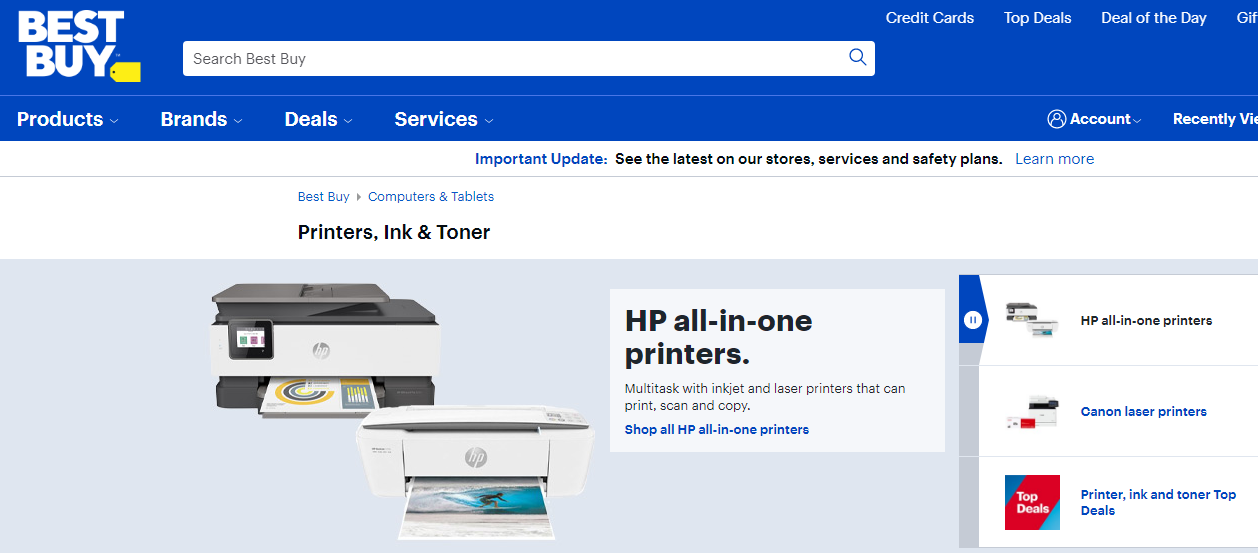The height and width of the screenshot is (553, 1258).
Task: Click the search magnifier icon
Action: pos(857,57)
